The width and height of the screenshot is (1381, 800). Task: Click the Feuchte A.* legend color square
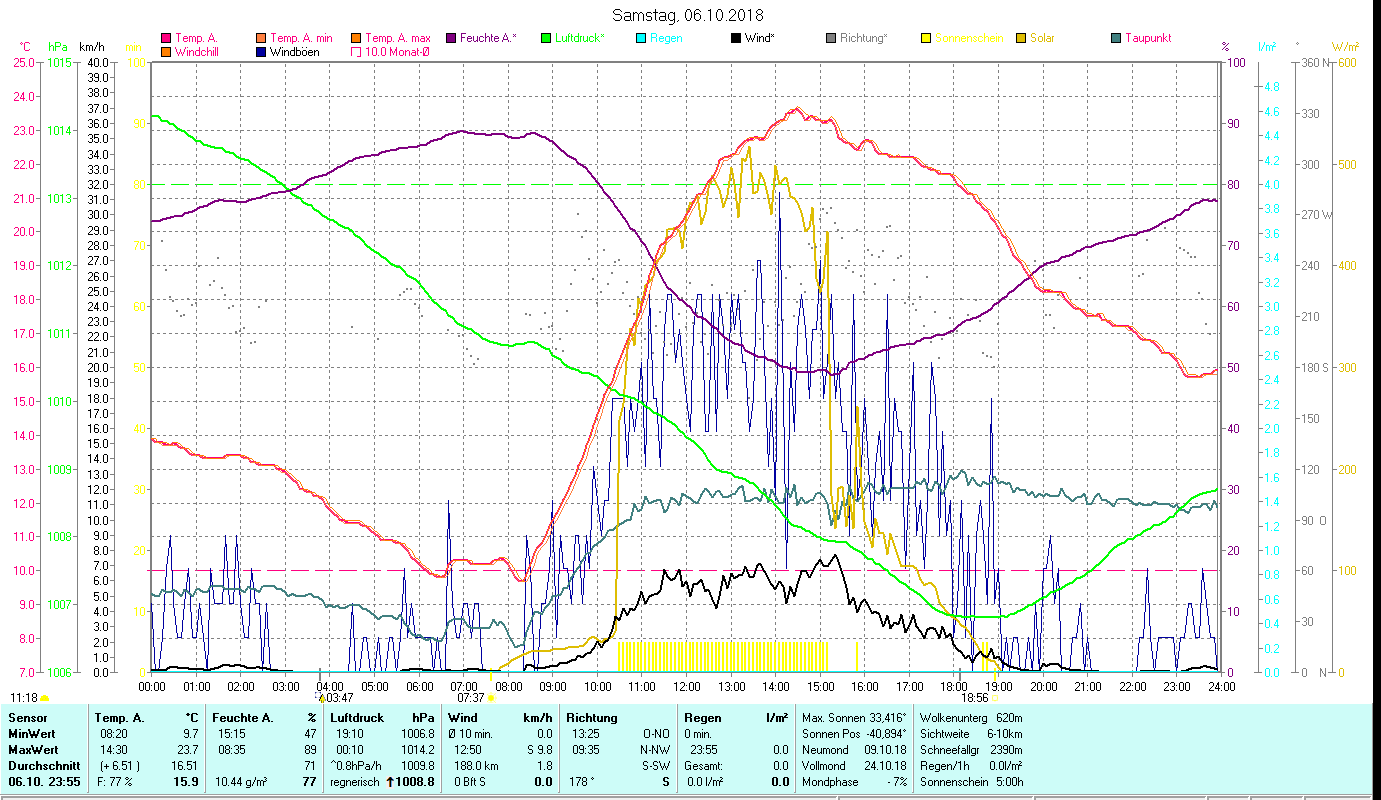pos(451,38)
